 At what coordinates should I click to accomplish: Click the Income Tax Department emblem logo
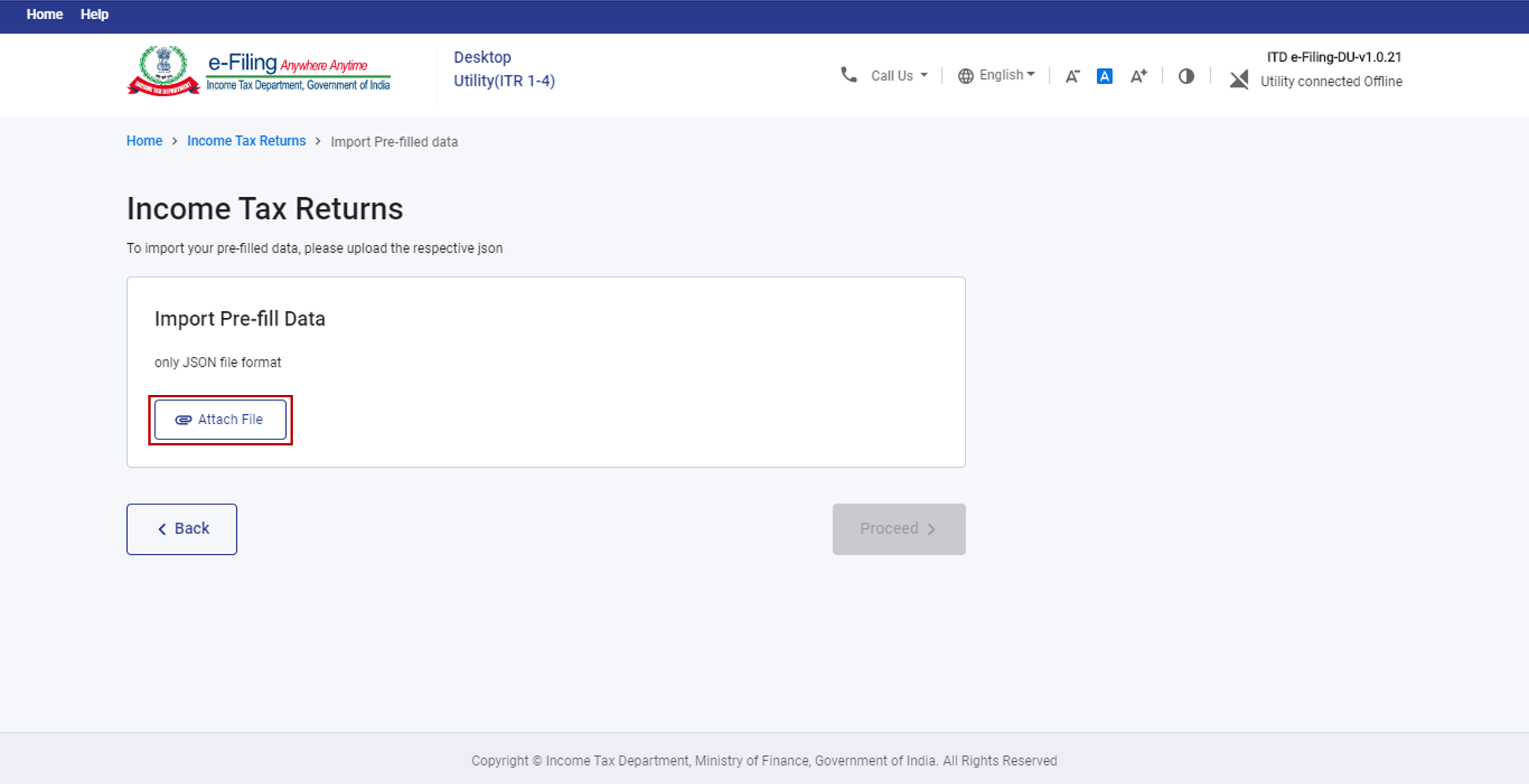[163, 70]
